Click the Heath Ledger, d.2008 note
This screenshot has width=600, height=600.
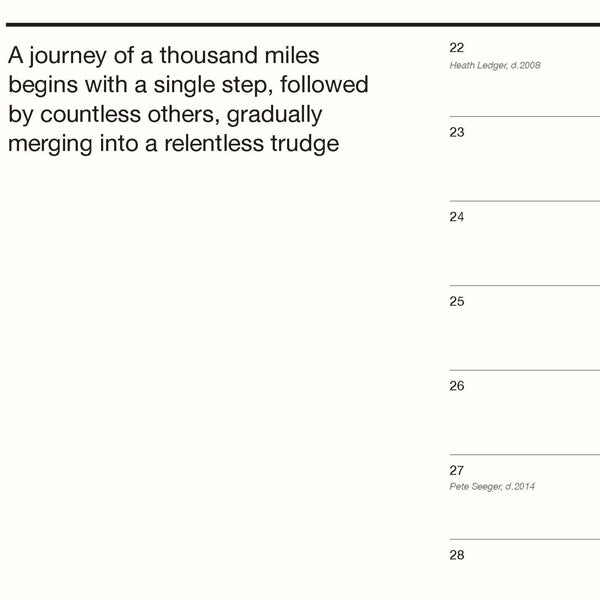[x=495, y=64]
